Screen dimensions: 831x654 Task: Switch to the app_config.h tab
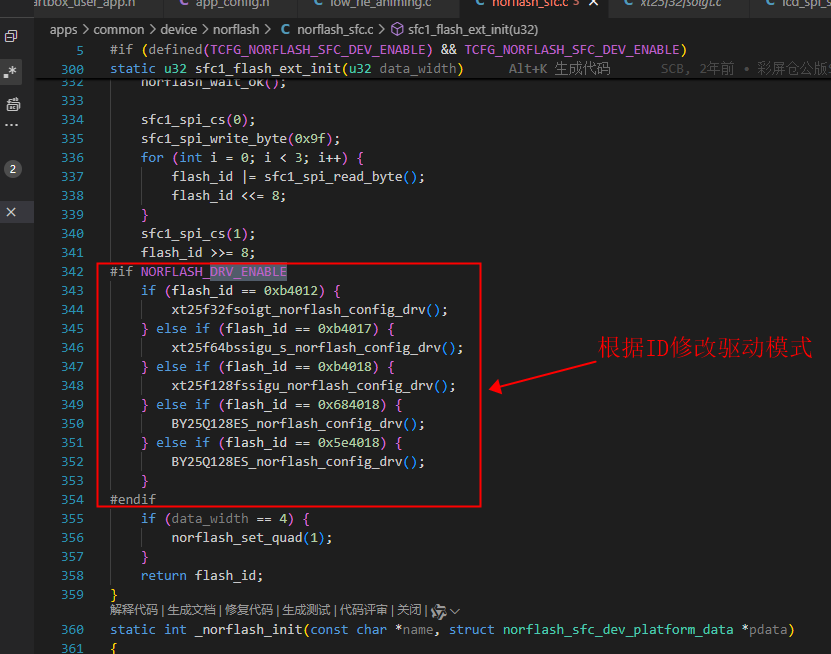coord(226,4)
